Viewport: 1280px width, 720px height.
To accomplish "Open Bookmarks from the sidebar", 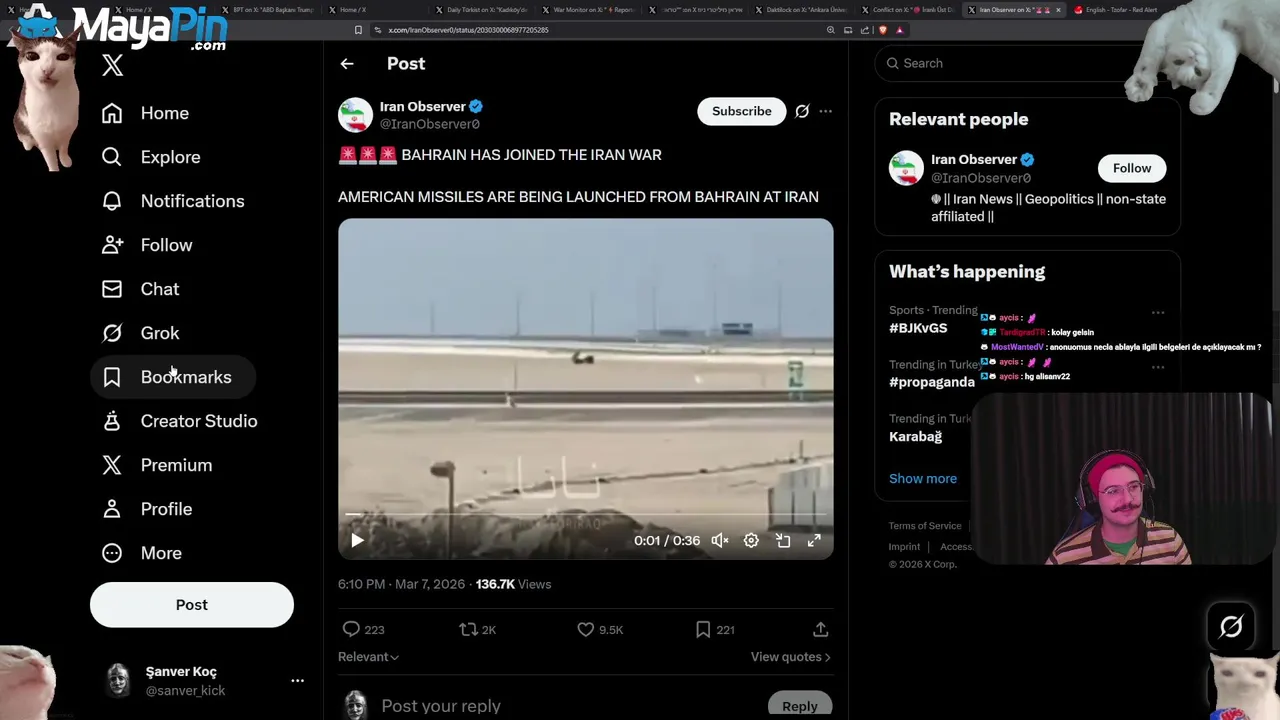I will click(x=174, y=377).
